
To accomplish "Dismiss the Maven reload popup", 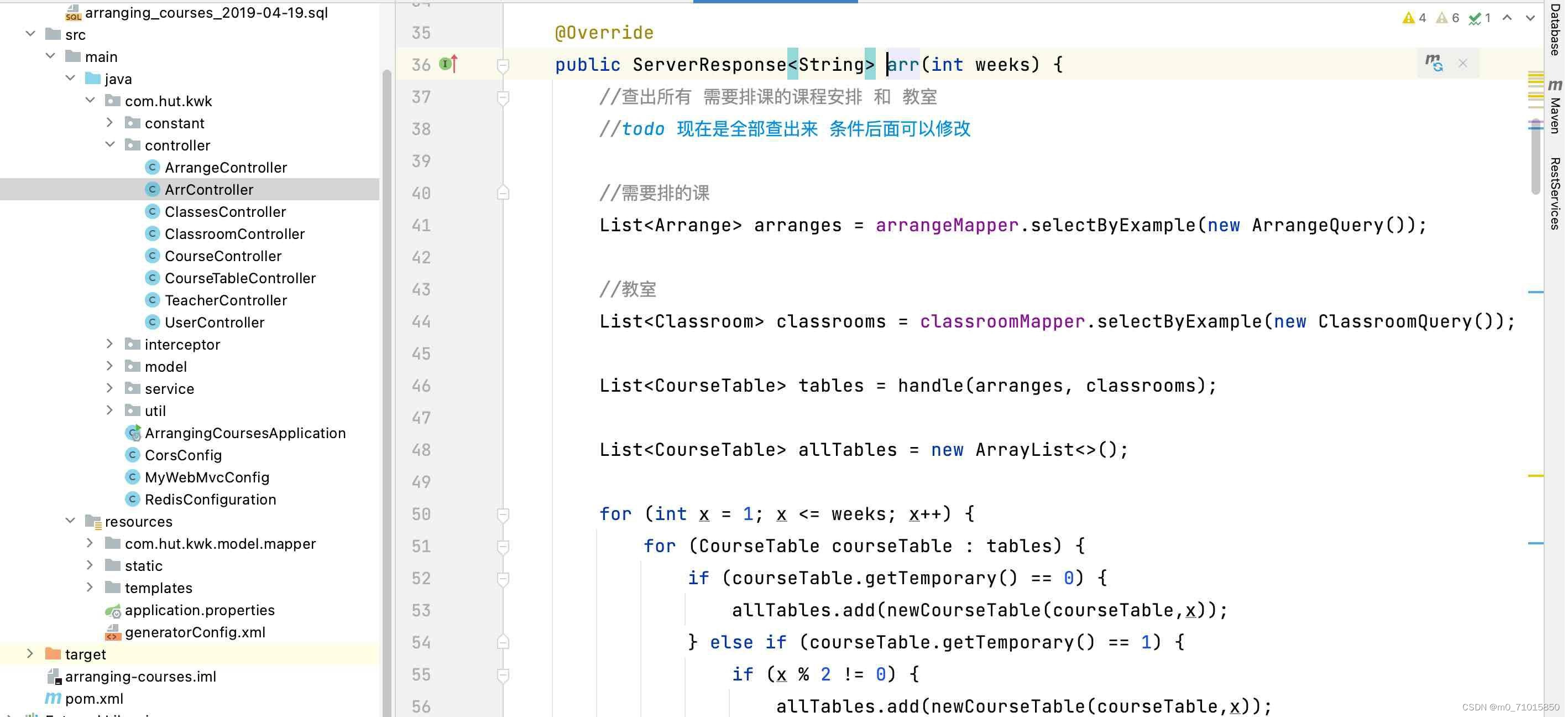I will [x=1463, y=64].
